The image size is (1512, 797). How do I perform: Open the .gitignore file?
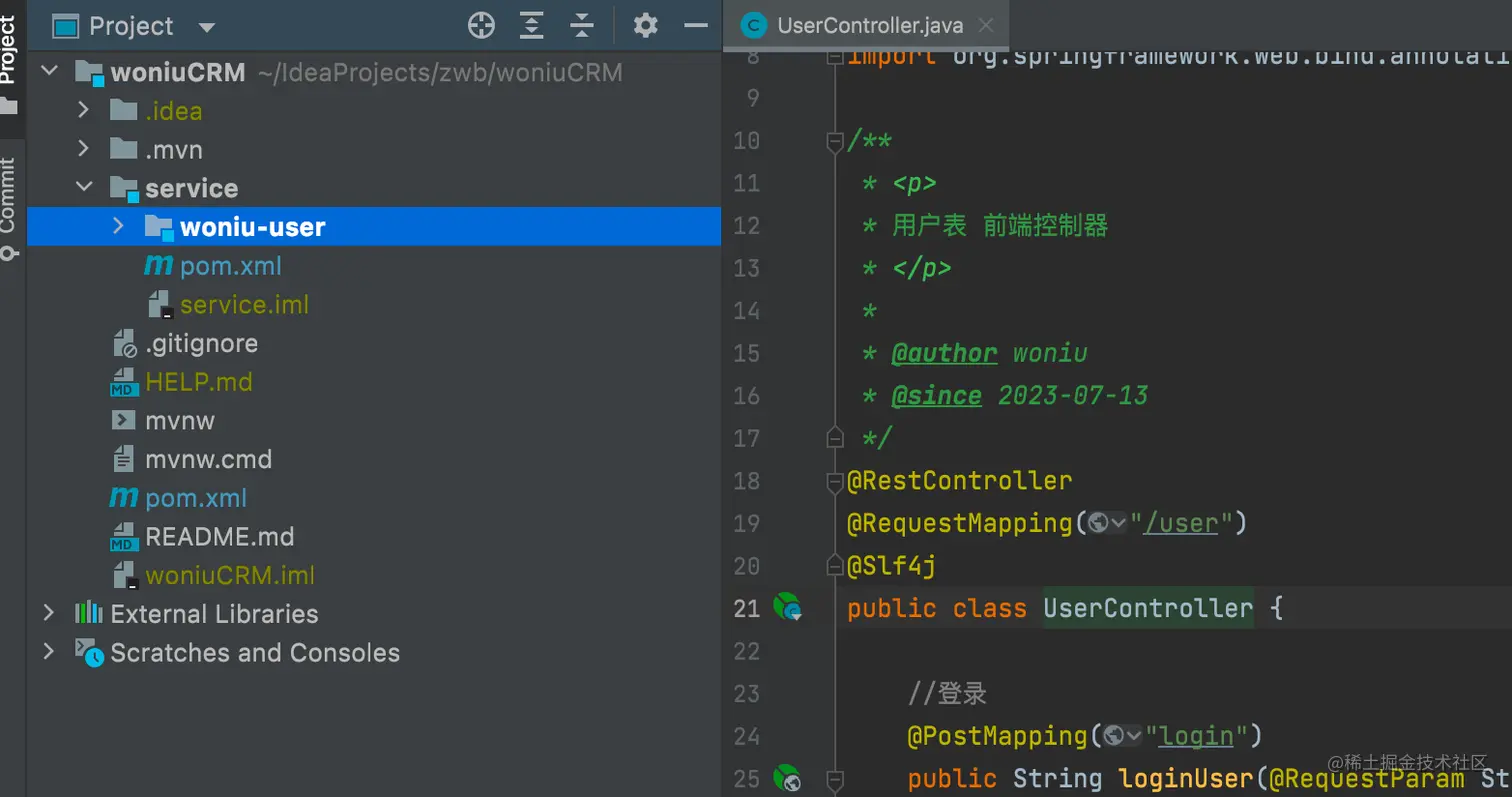click(201, 344)
